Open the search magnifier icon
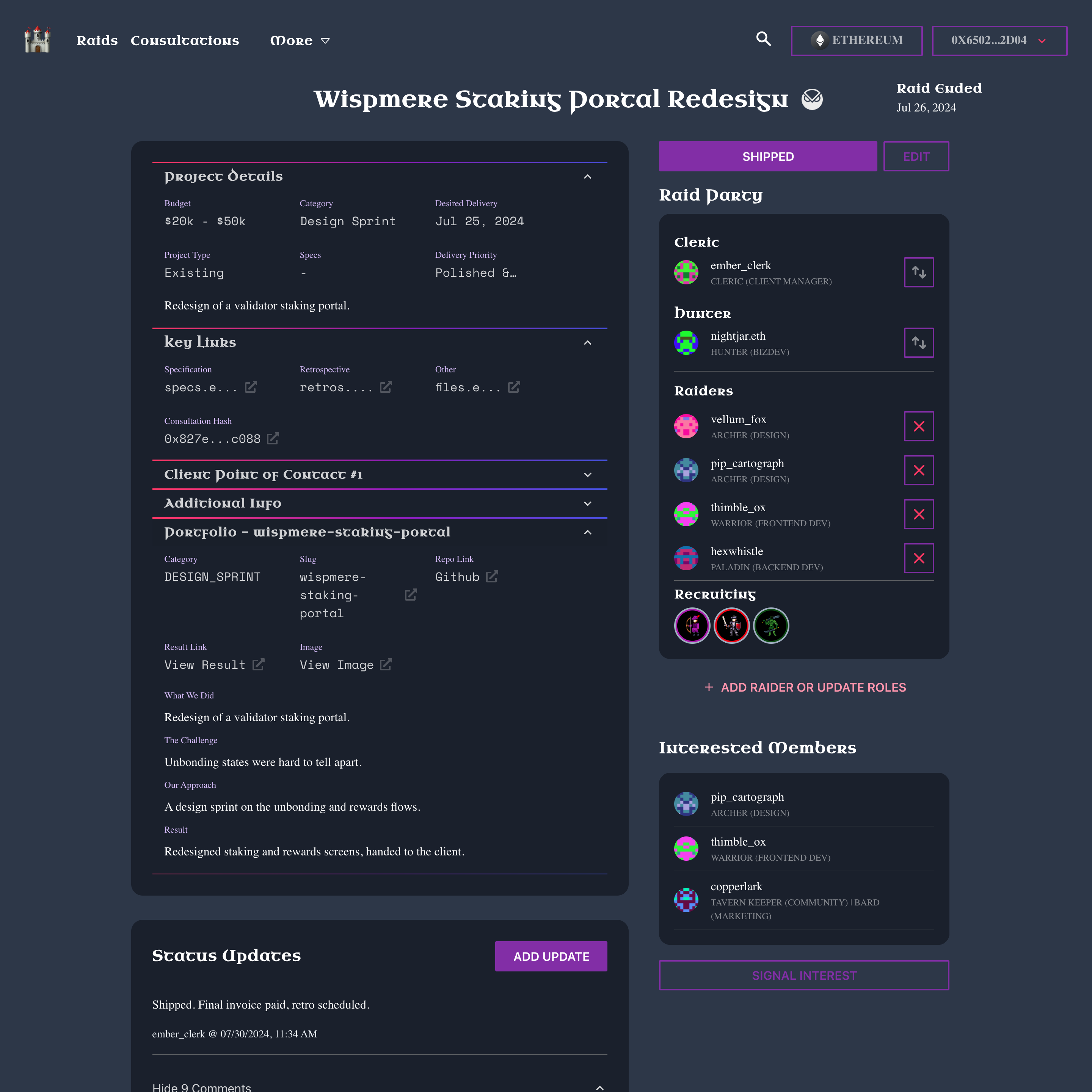 click(764, 39)
